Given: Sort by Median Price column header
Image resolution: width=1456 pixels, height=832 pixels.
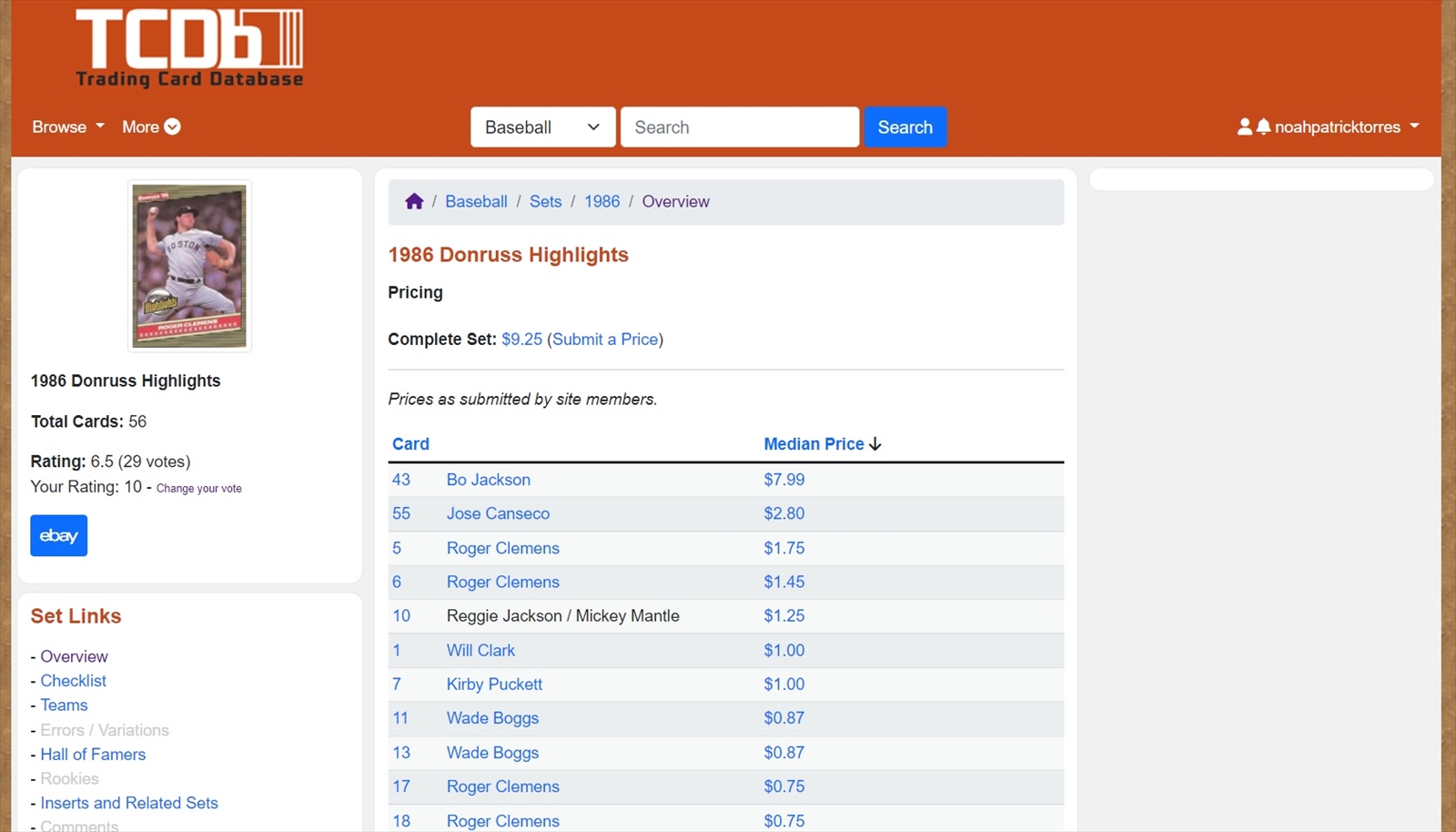Looking at the screenshot, I should point(823,444).
